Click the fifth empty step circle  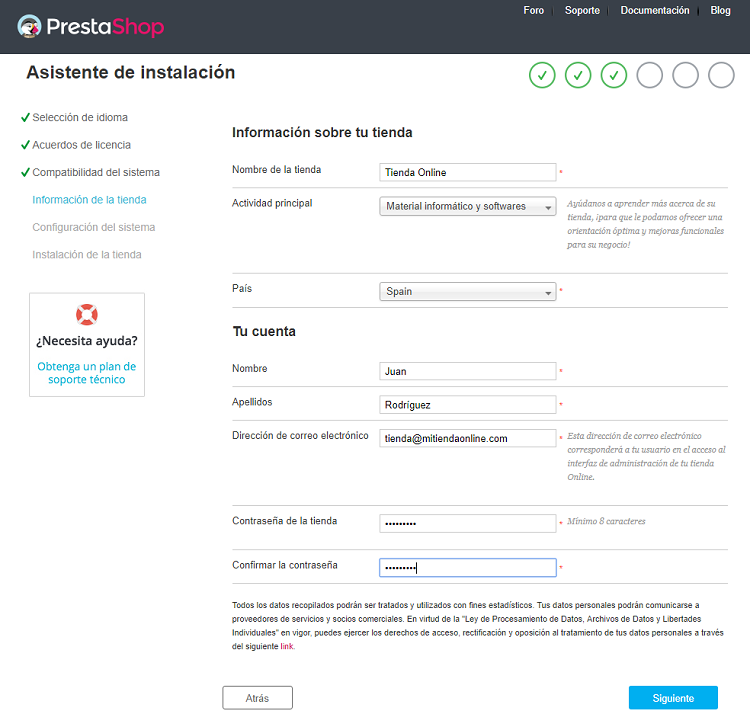coord(685,75)
